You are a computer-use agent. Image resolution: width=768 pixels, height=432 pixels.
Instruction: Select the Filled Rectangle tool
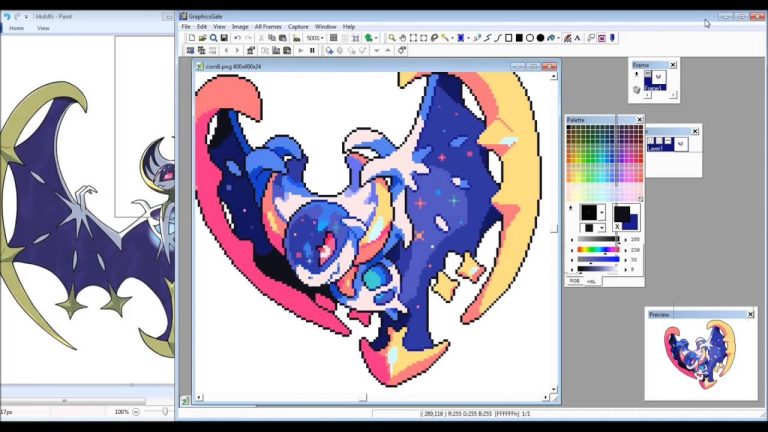click(x=519, y=38)
